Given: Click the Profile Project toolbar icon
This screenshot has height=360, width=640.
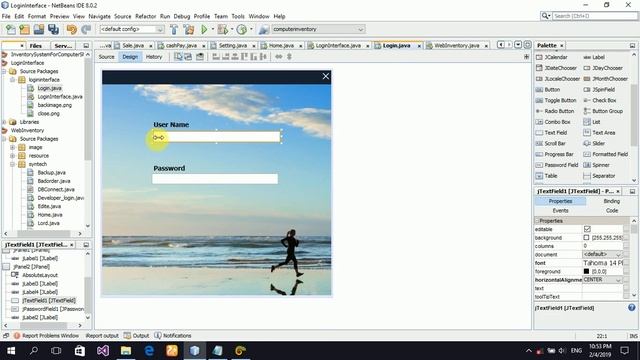Looking at the screenshot, I should tap(242, 29).
